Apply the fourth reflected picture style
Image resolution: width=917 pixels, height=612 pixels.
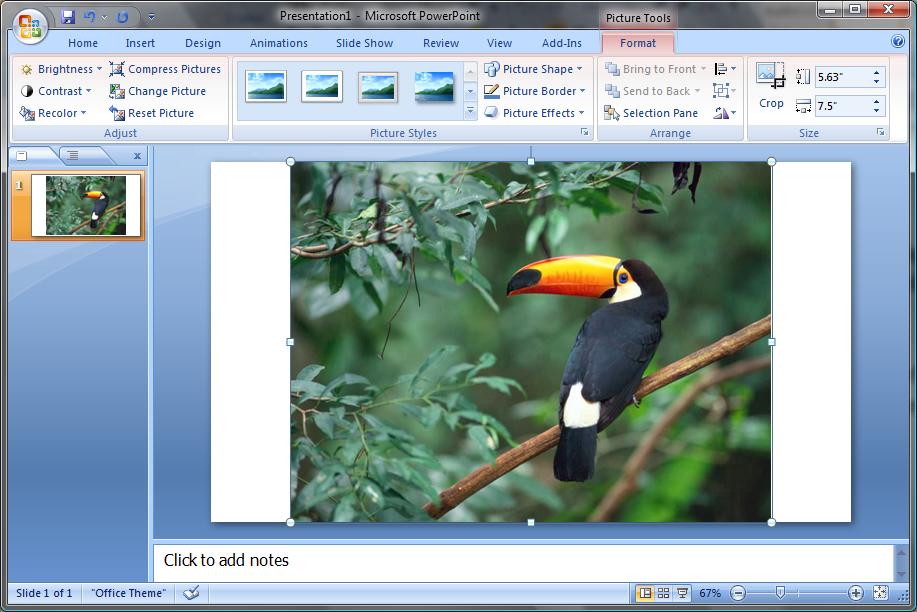434,87
